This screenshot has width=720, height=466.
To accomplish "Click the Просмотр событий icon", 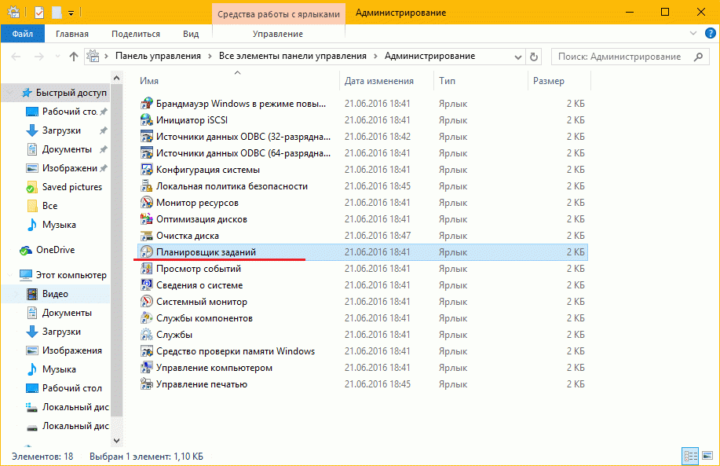I will [147, 269].
